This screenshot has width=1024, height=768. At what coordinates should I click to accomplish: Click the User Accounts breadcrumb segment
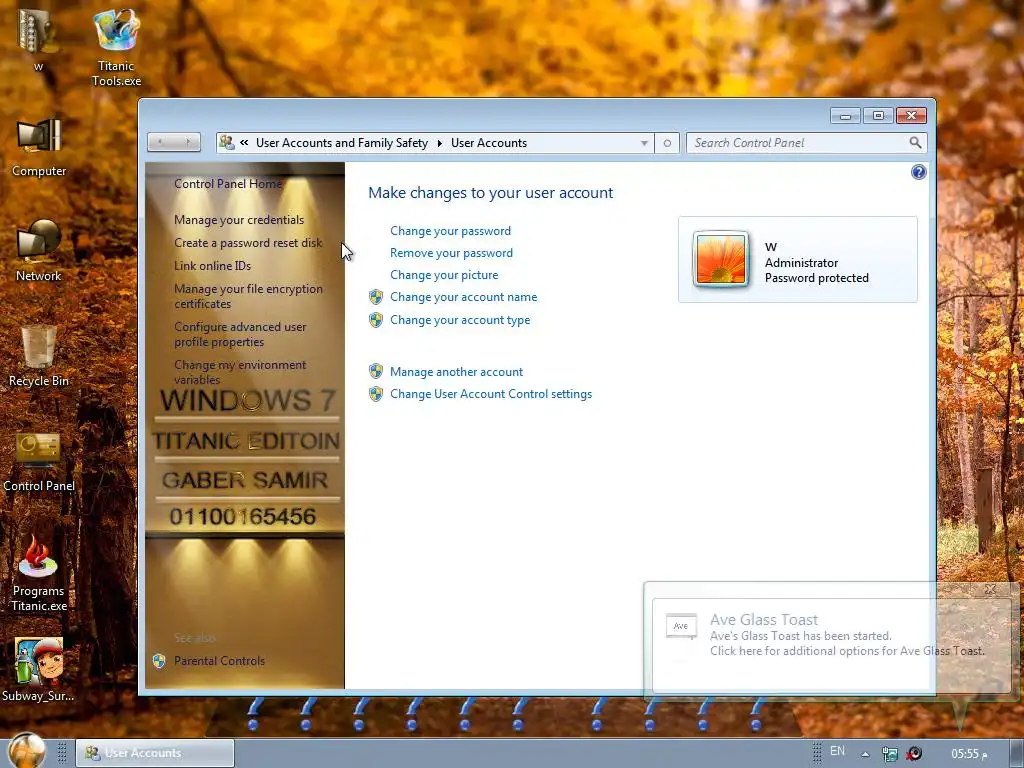click(488, 143)
